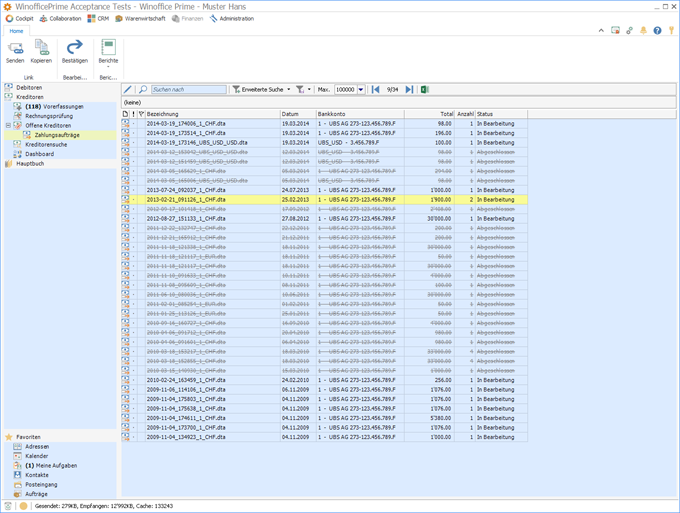Select row 2009-11-04_174611_1_CHF.dta
Screen dimensions: 680x513
(324, 418)
